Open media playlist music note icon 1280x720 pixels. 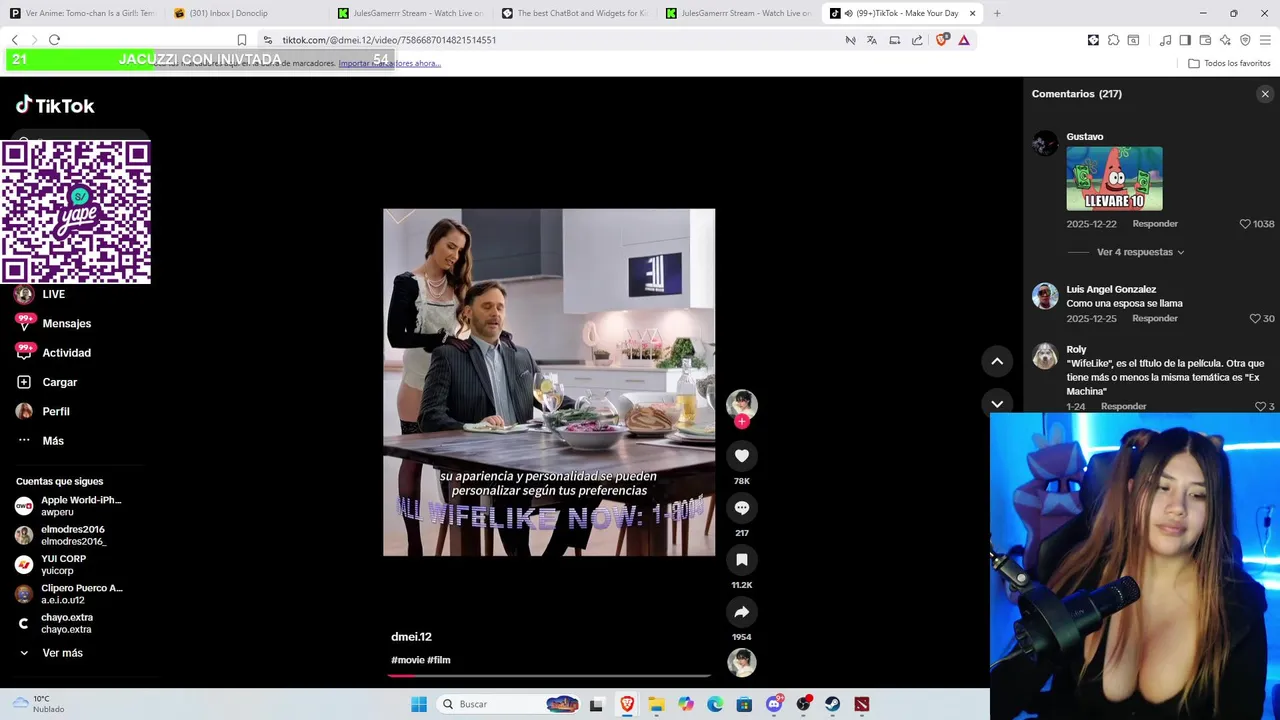1165,40
